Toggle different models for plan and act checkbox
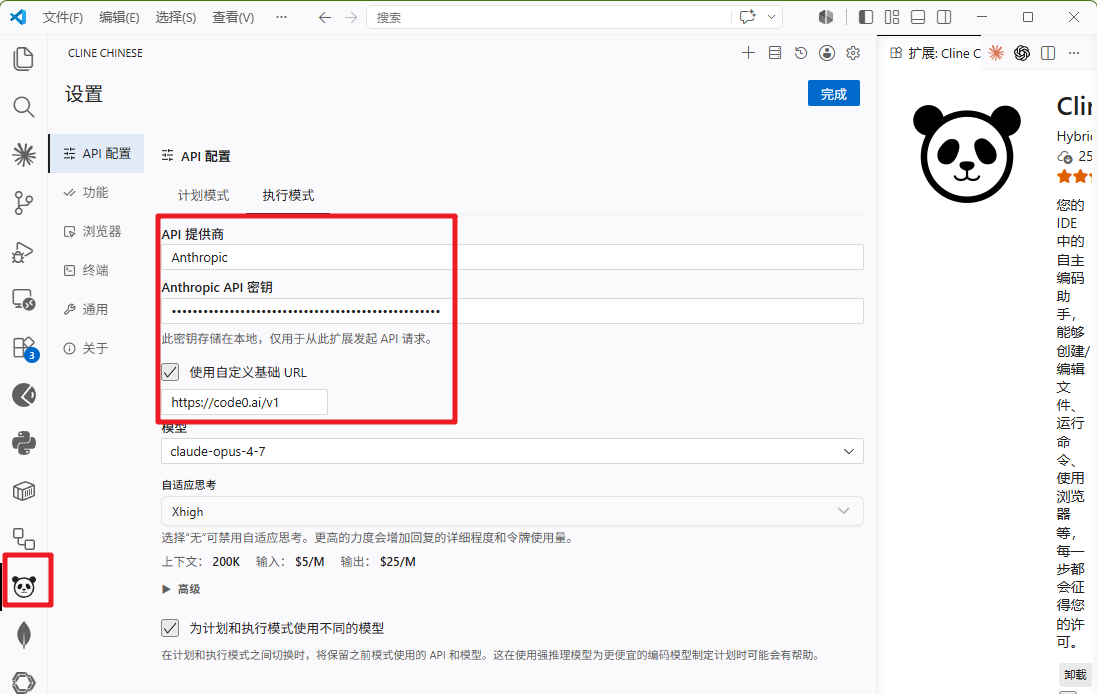This screenshot has width=1097, height=694. pyautogui.click(x=170, y=628)
